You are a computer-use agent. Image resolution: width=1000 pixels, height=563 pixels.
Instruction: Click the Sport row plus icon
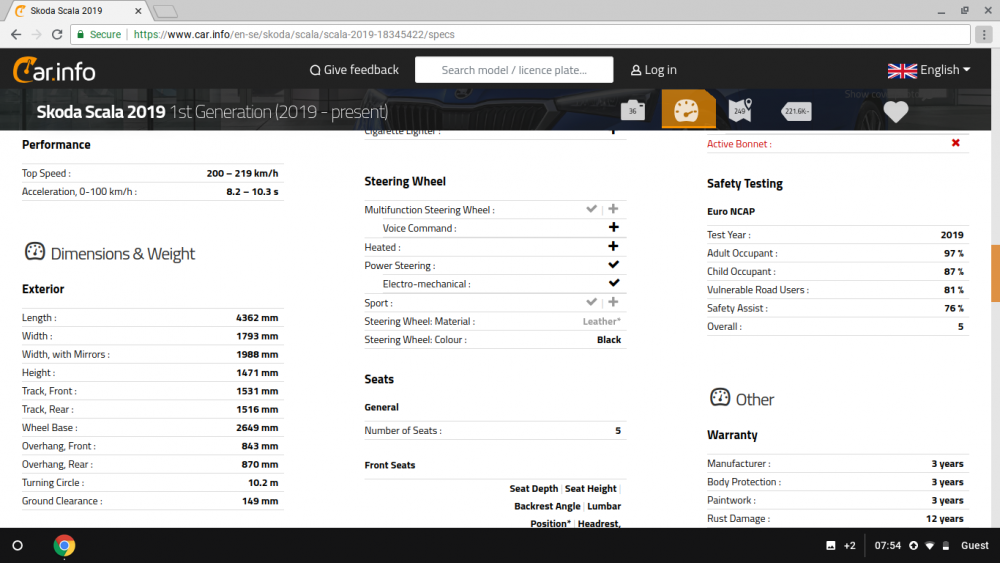[x=614, y=302]
